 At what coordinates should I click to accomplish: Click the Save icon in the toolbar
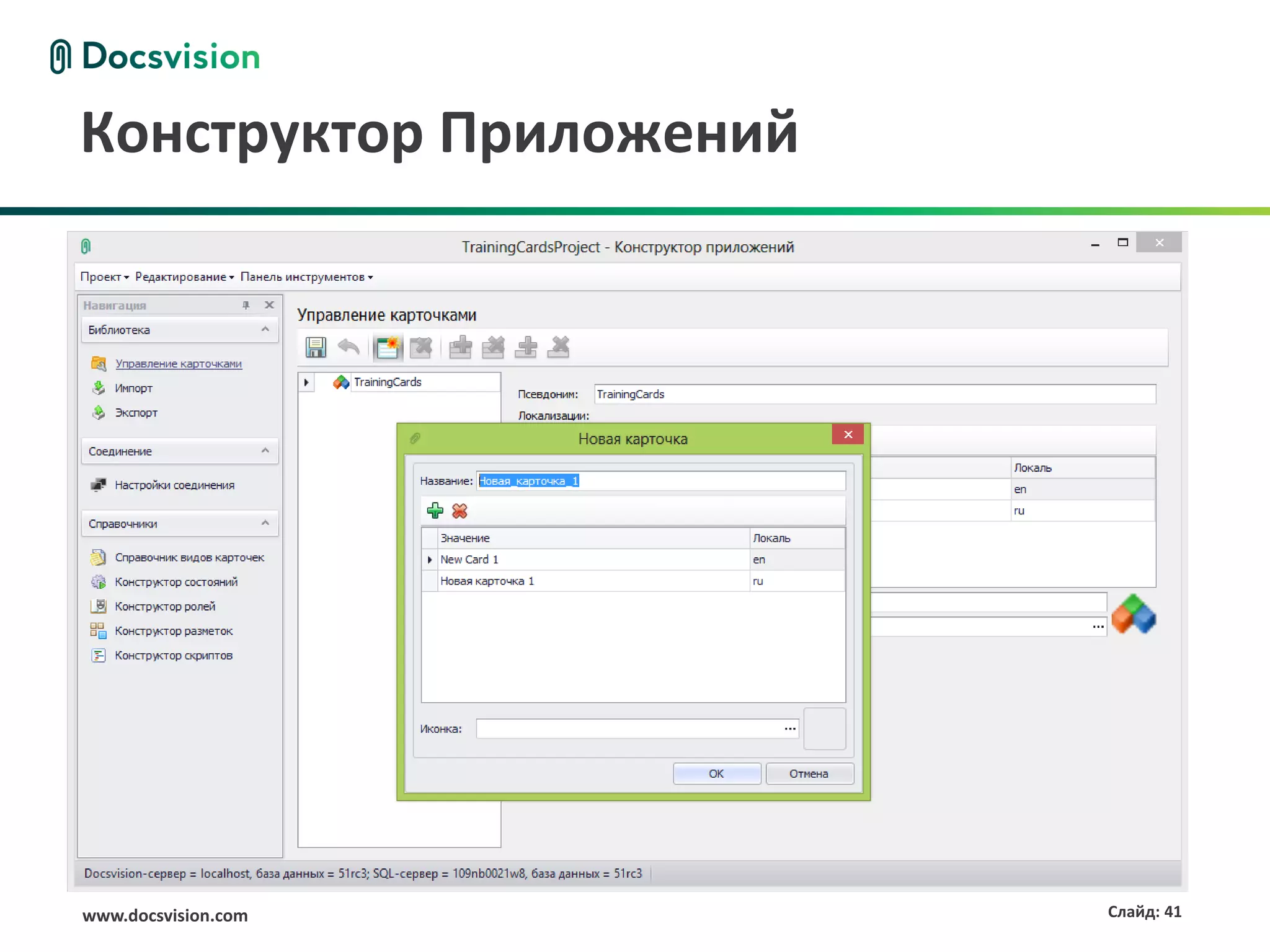point(316,348)
